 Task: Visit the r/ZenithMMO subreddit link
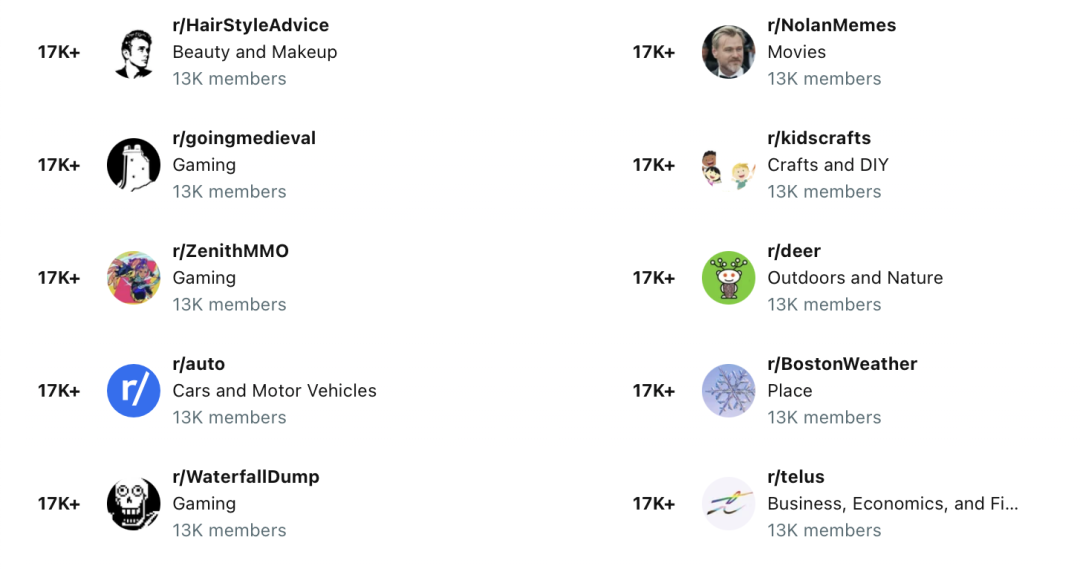coord(230,251)
